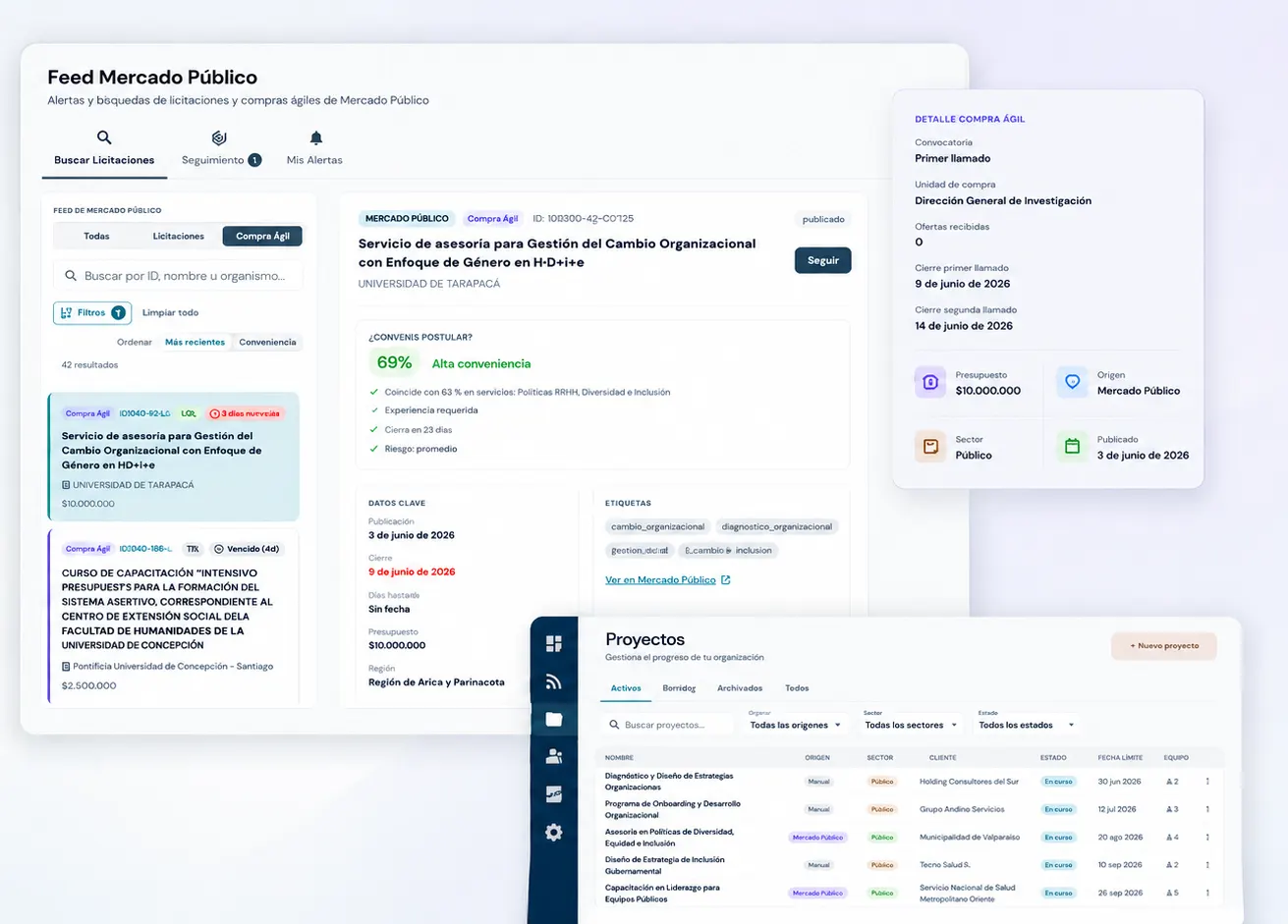Select the Todos tab in Proyectos
The image size is (1288, 924).
pyautogui.click(x=797, y=688)
